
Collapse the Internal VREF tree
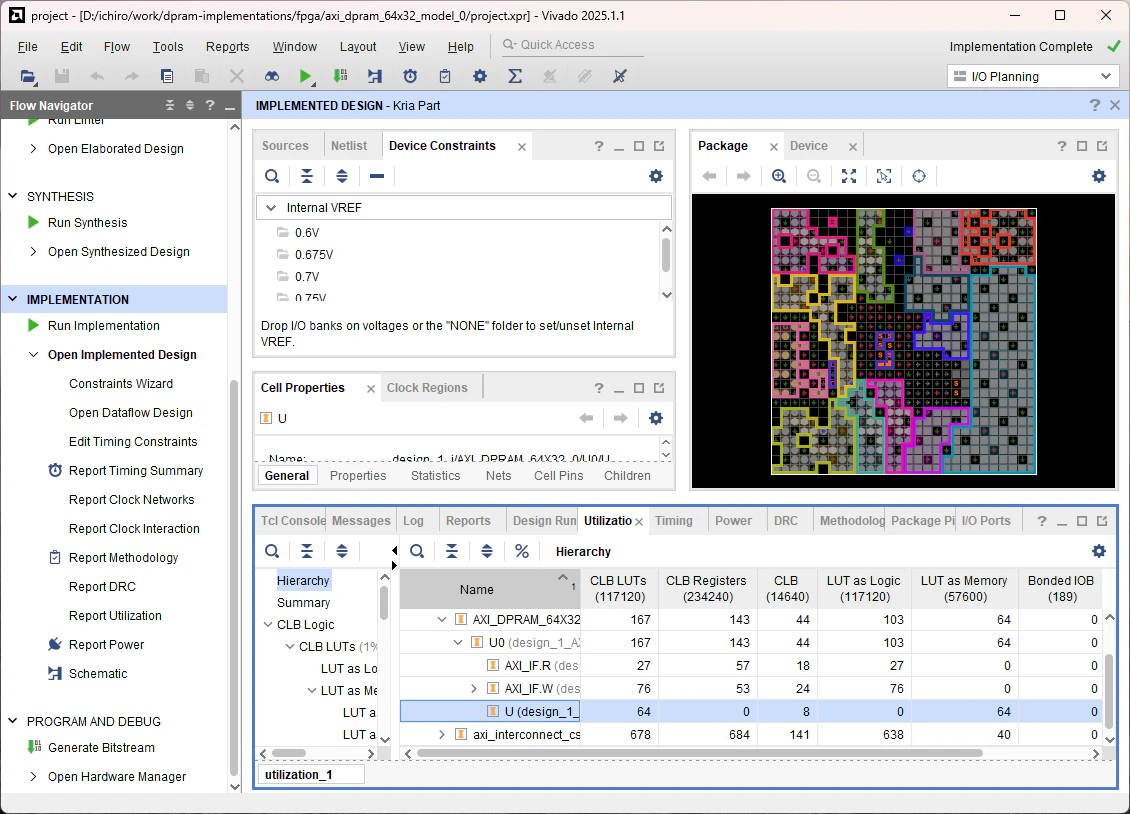coord(271,207)
